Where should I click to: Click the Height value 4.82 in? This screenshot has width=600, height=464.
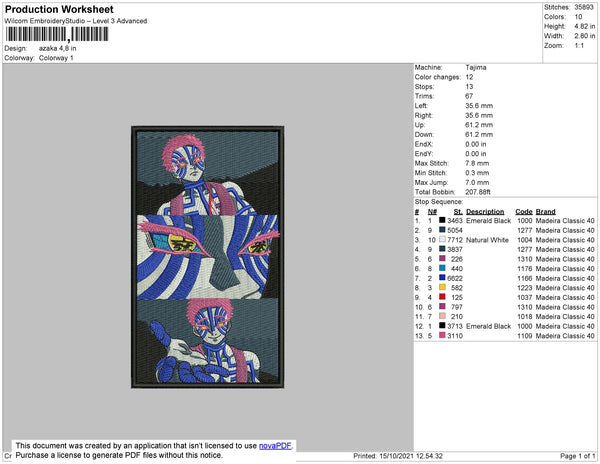(x=585, y=26)
